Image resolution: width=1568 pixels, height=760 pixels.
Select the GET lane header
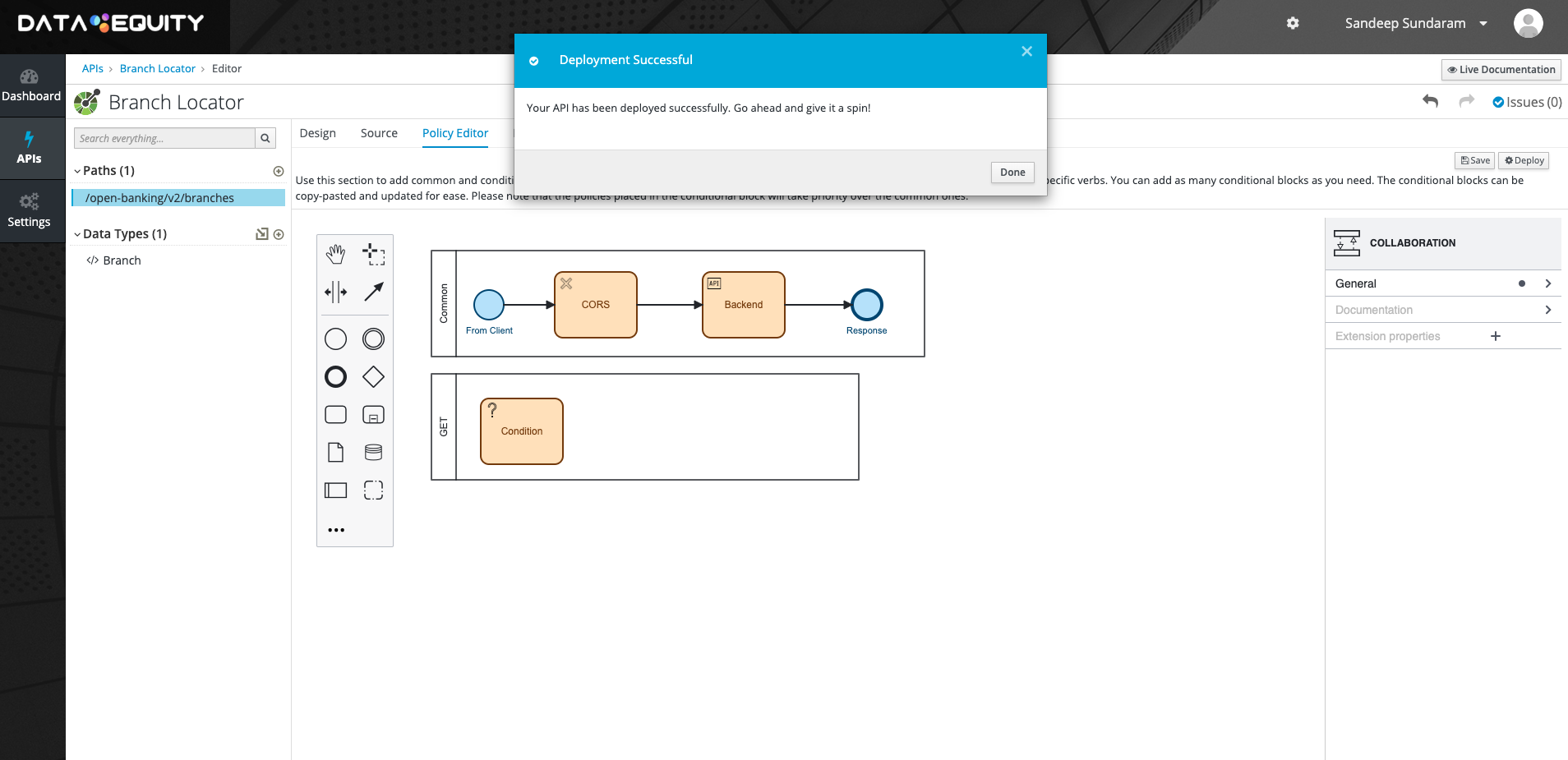pyautogui.click(x=444, y=427)
